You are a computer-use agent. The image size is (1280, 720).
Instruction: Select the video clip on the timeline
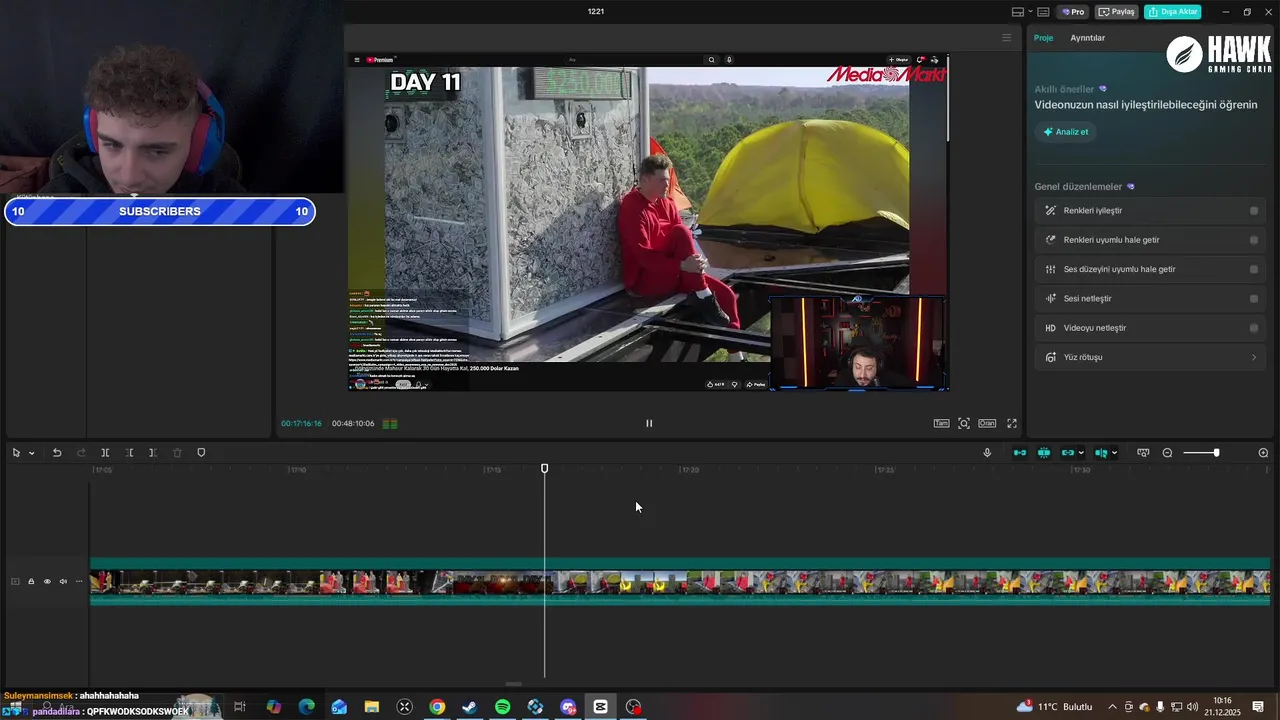point(680,582)
